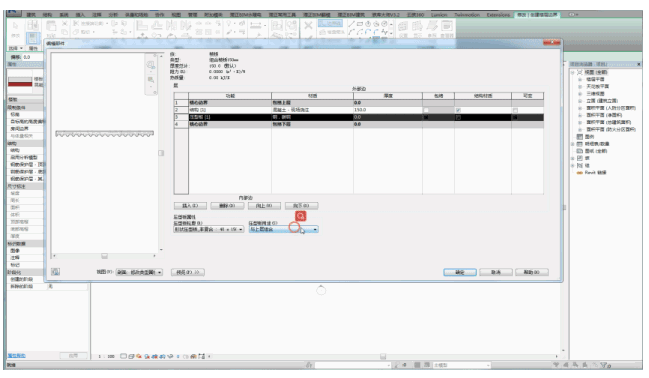This screenshot has width=649, height=378.
Task: Click the highlighted Properties icon in ribbon
Action: 32,38
